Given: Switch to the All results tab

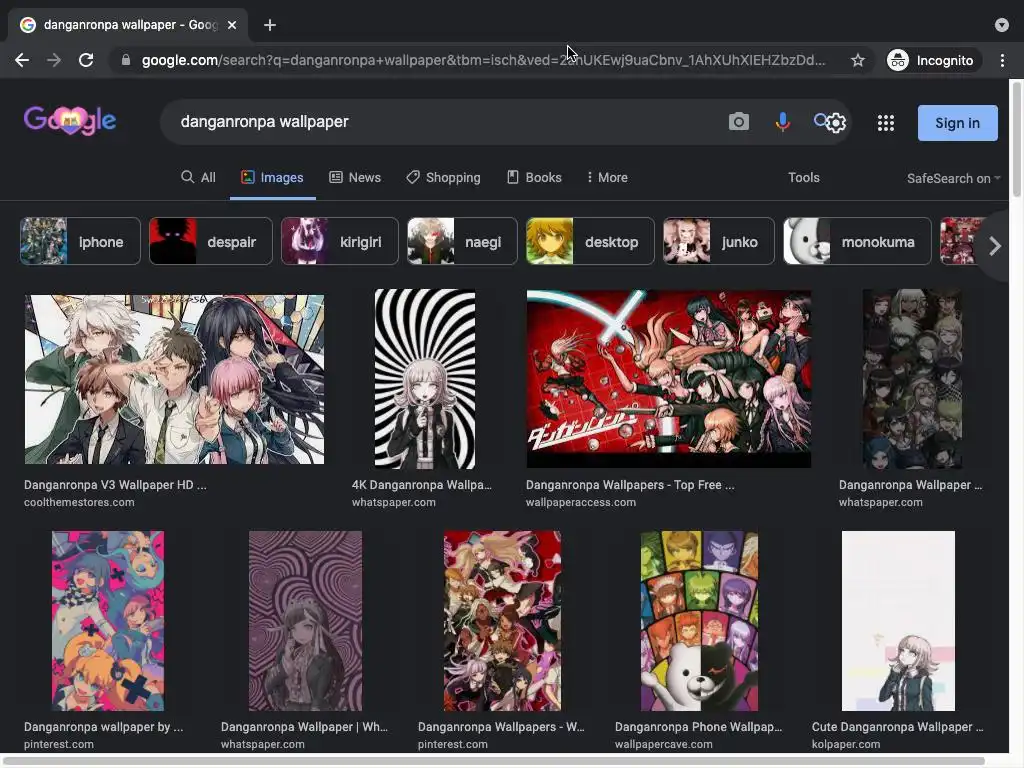Looking at the screenshot, I should click(199, 177).
